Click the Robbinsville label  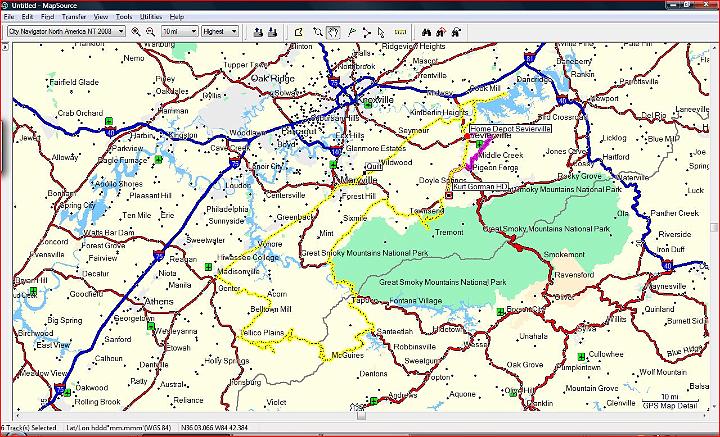click(x=415, y=347)
